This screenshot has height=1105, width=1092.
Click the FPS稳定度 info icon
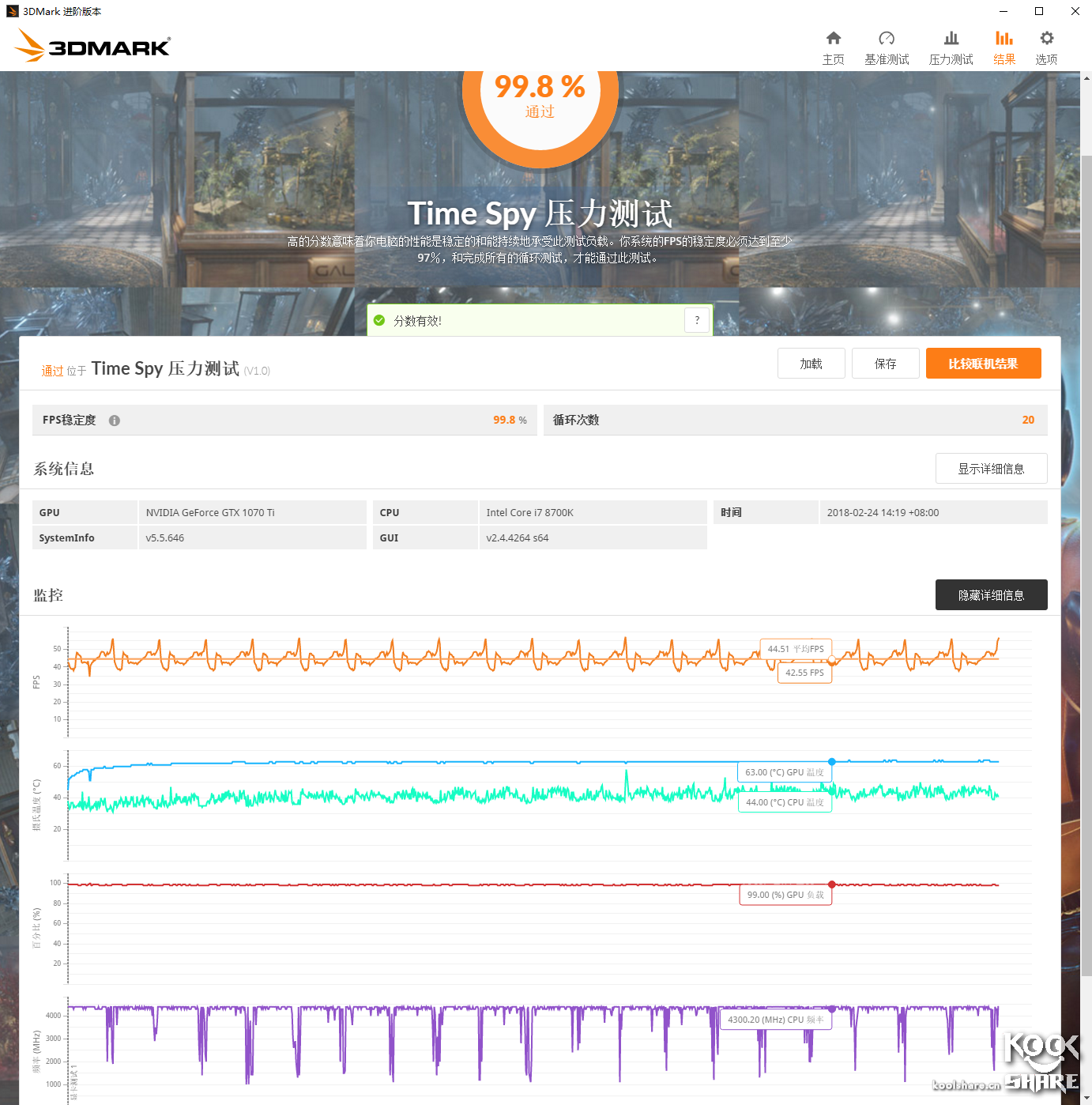(115, 421)
